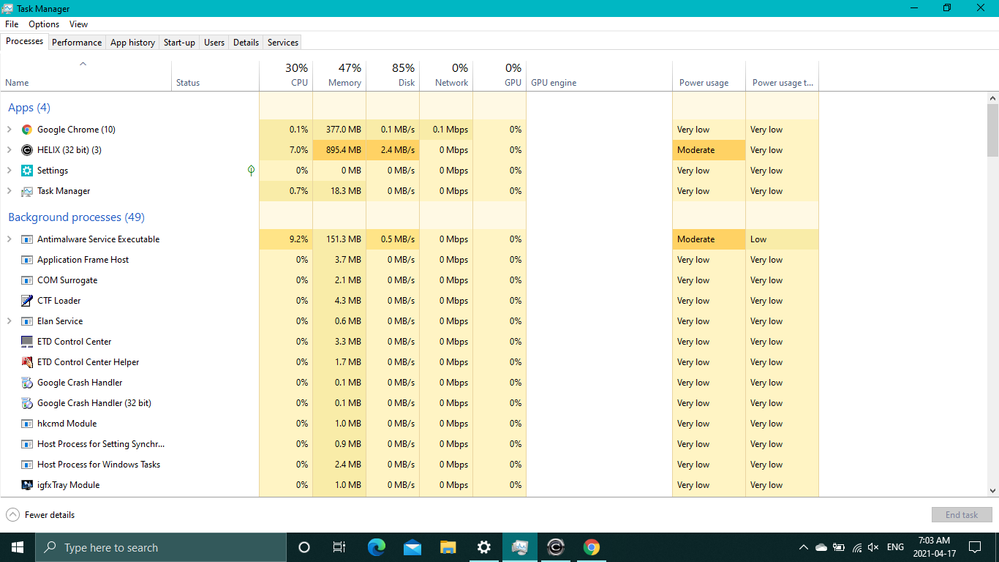This screenshot has height=562, width=999.
Task: Select the 895.4 MB memory cell for HELIX
Action: click(340, 150)
